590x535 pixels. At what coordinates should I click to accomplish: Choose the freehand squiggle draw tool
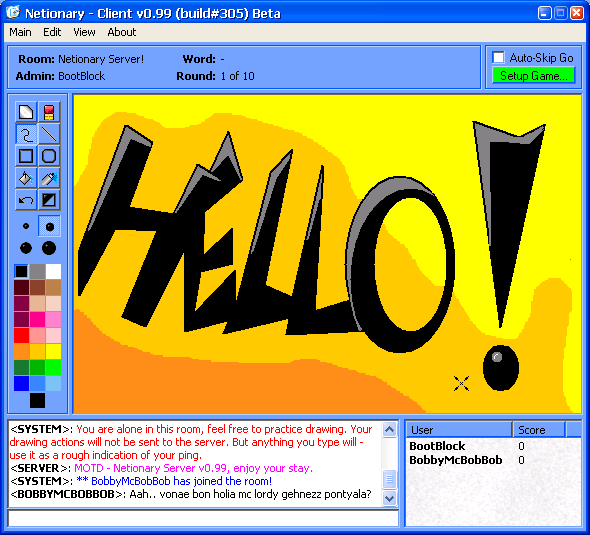[x=26, y=134]
